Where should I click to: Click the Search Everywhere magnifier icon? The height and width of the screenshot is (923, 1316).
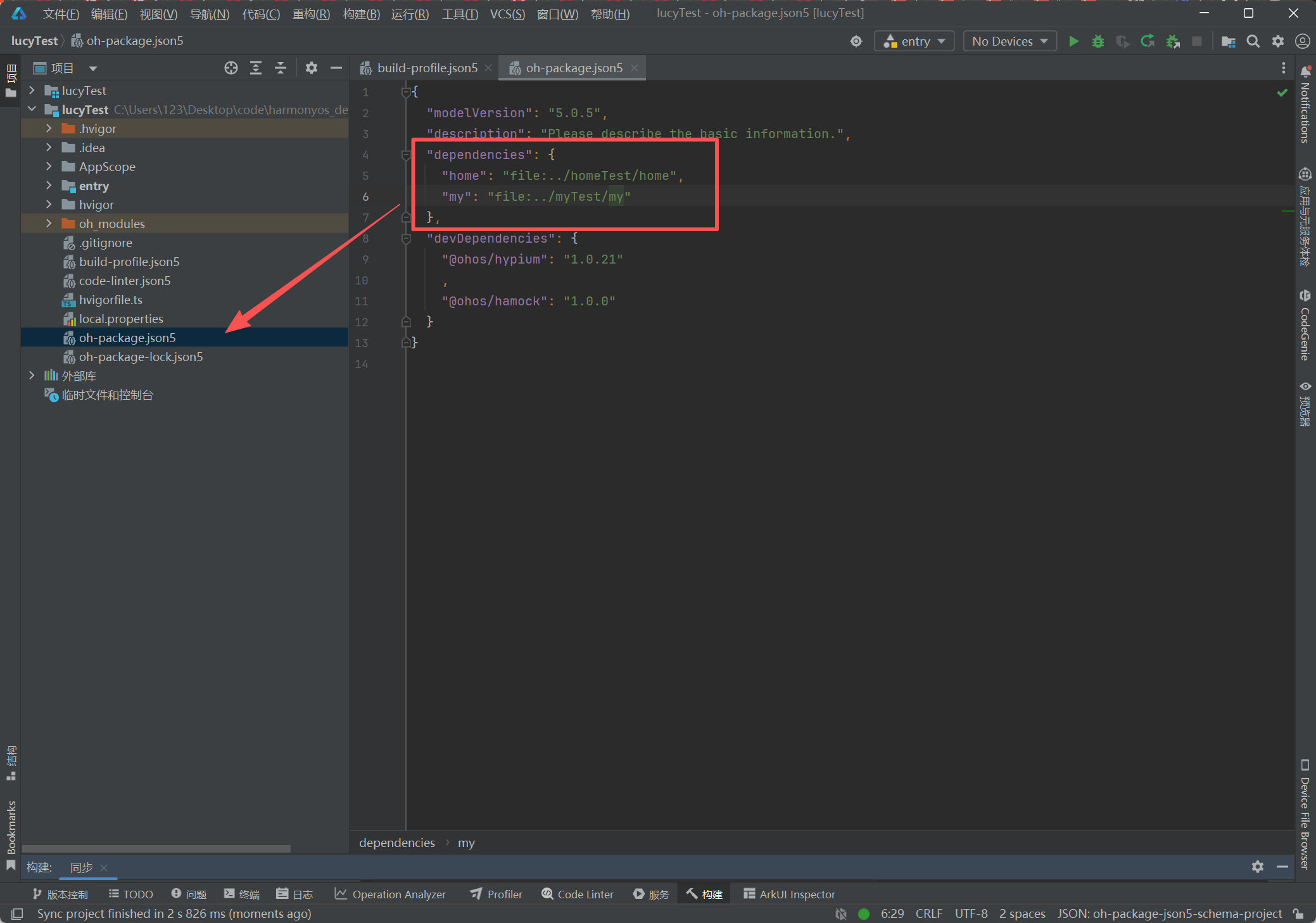click(1253, 41)
